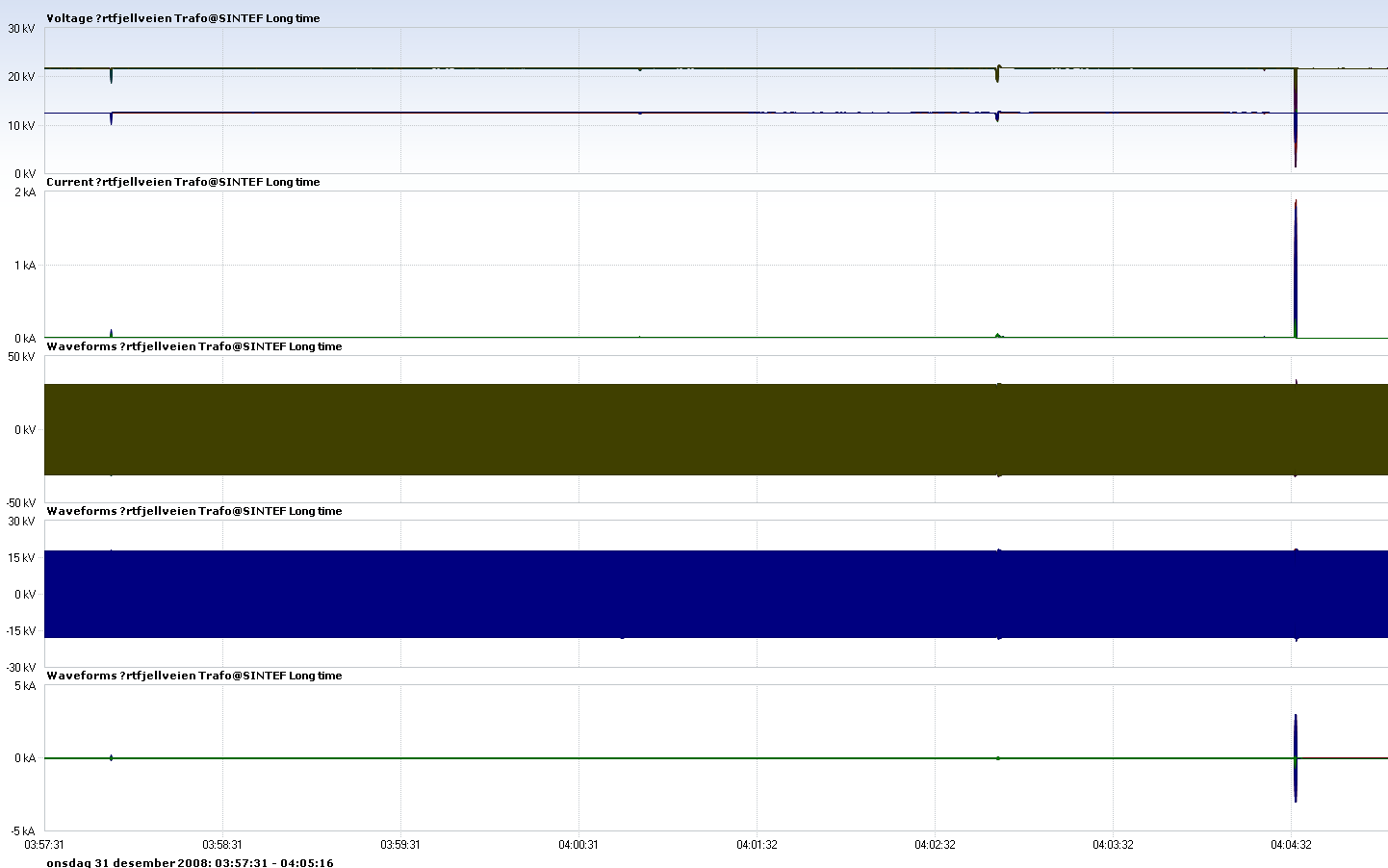Viewport: 1388px width, 868px height.
Task: Click the 30 kV waveform chart title
Action: click(x=194, y=511)
